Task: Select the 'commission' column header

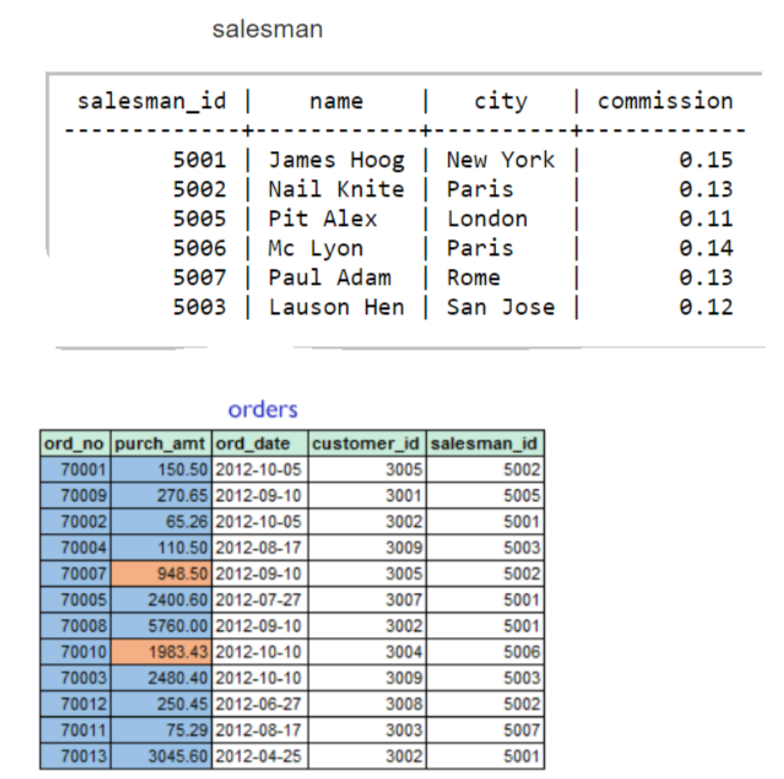Action: pos(666,101)
